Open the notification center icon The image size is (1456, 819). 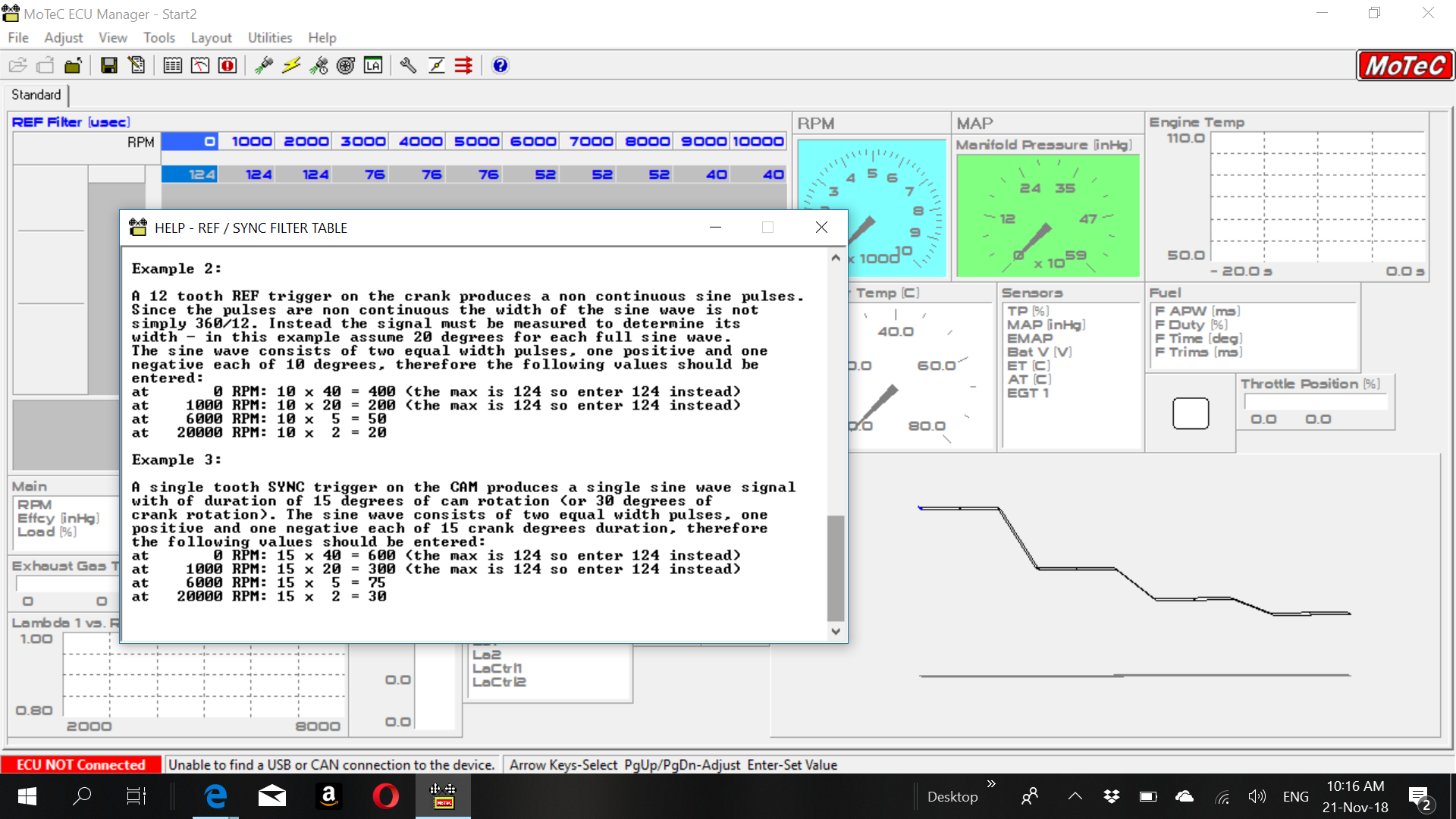[1420, 798]
